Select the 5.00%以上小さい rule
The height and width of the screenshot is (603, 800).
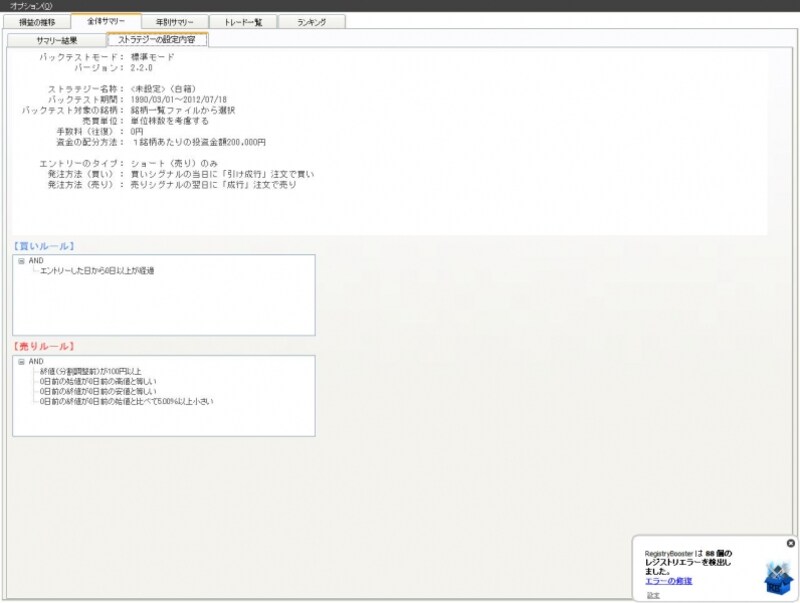[x=127, y=402]
